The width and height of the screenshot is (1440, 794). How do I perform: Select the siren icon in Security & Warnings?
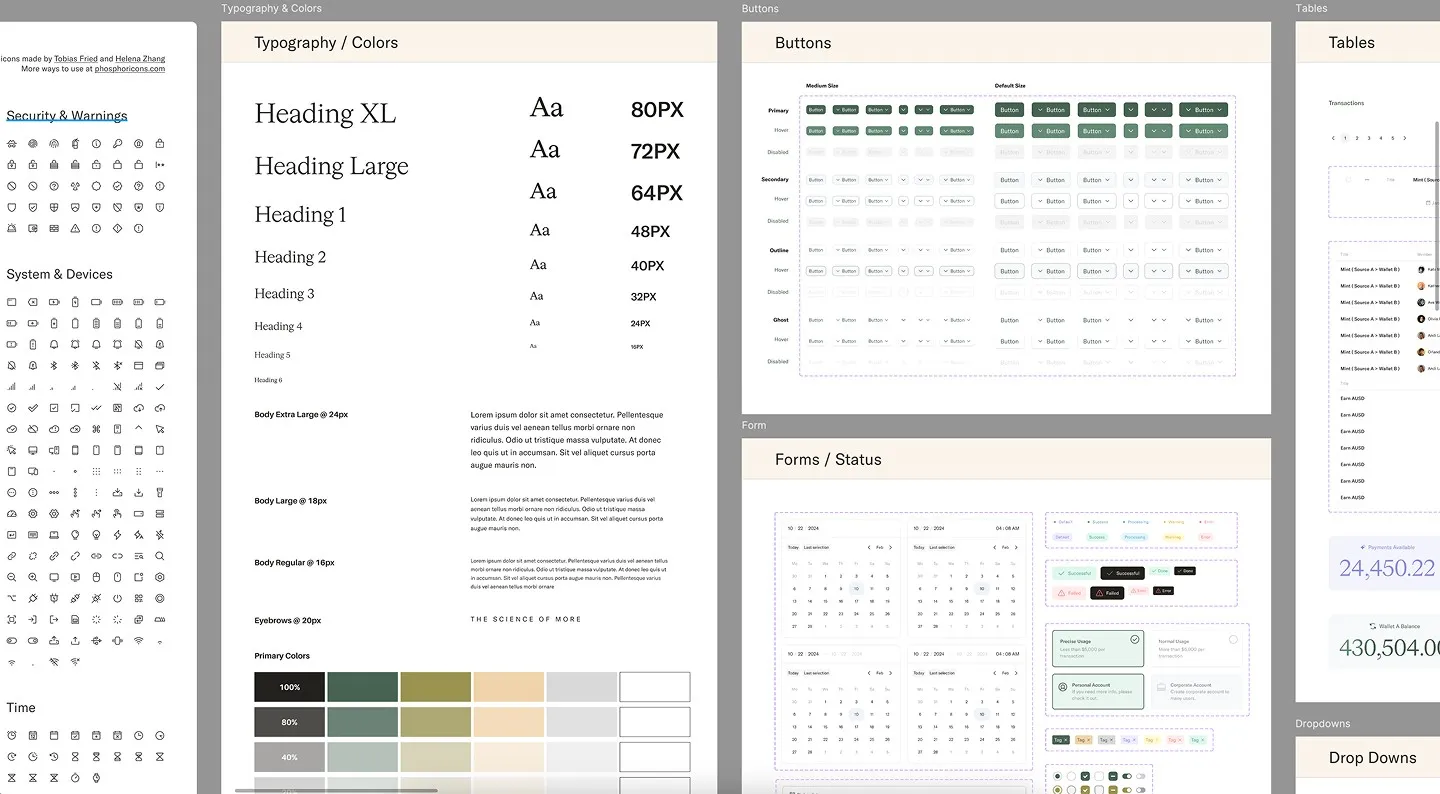point(12,228)
